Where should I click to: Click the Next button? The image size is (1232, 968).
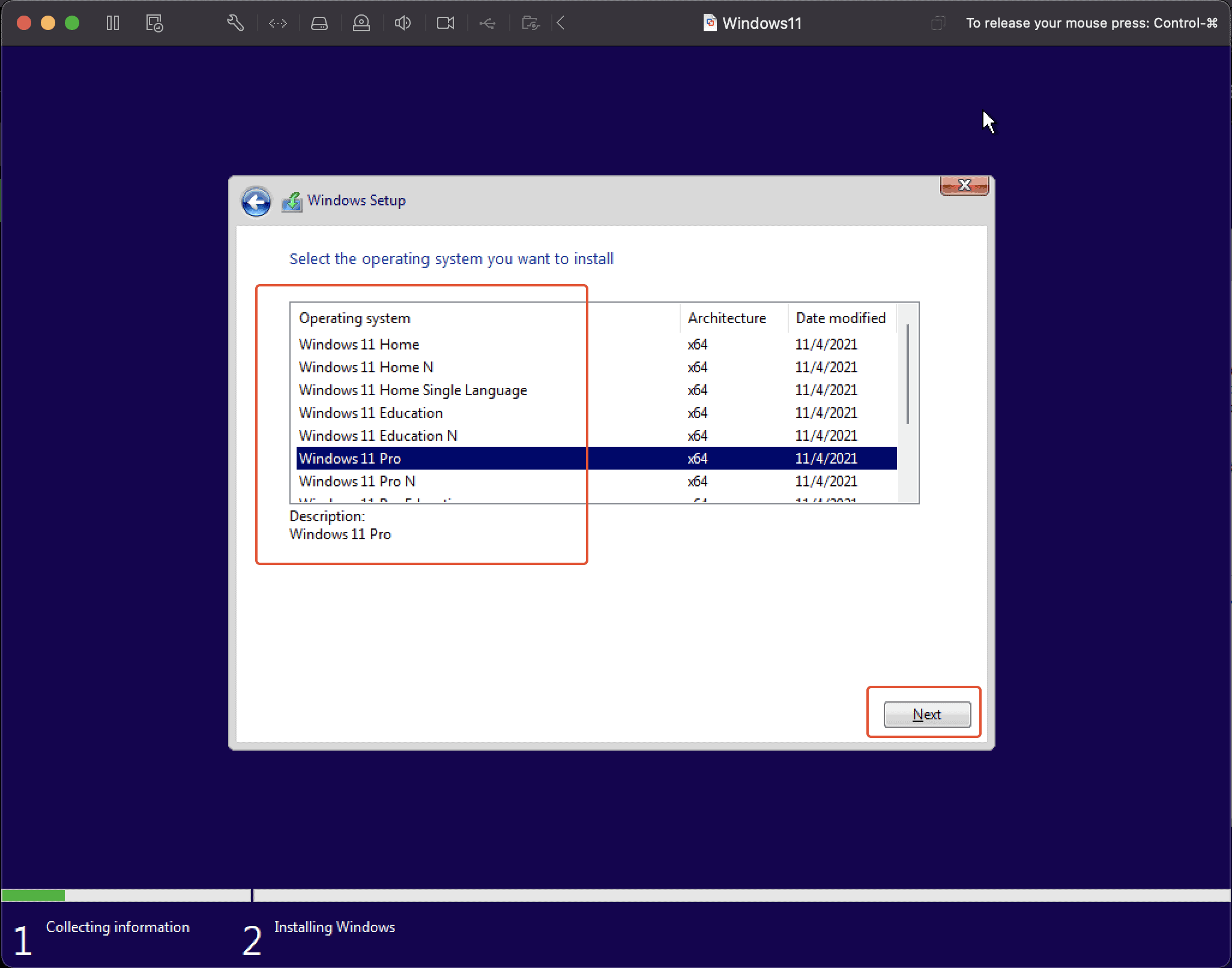click(927, 714)
